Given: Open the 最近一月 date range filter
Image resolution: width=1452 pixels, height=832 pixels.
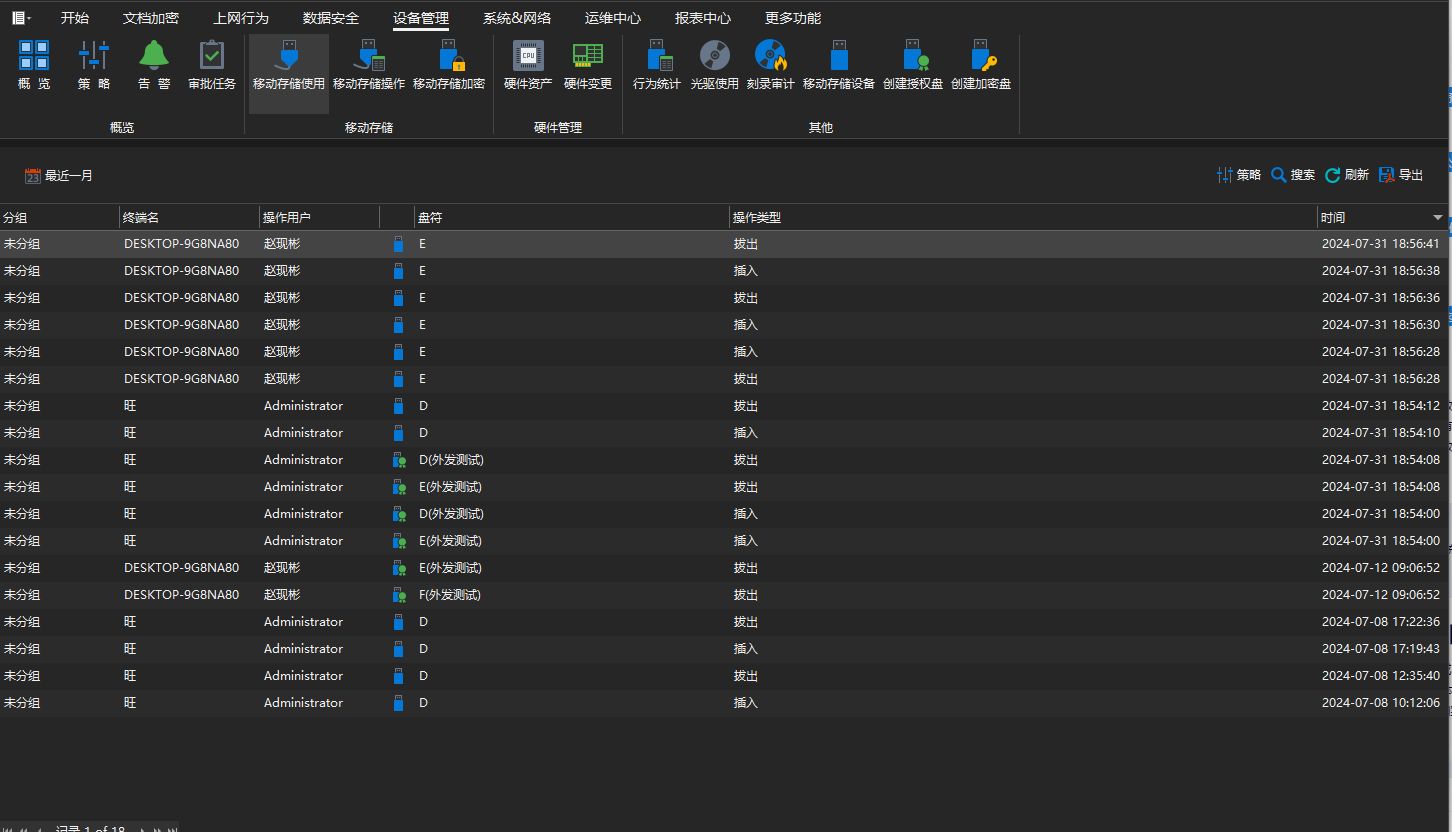Looking at the screenshot, I should 59,176.
